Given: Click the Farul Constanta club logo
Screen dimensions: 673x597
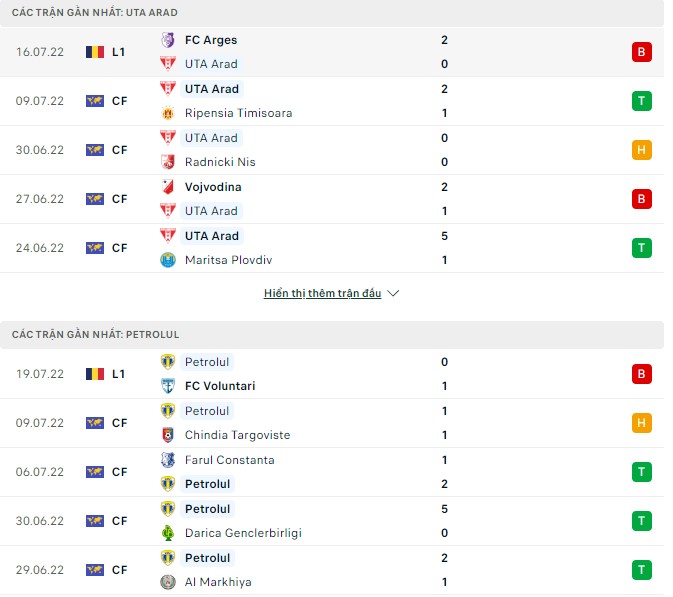Looking at the screenshot, I should (x=168, y=460).
